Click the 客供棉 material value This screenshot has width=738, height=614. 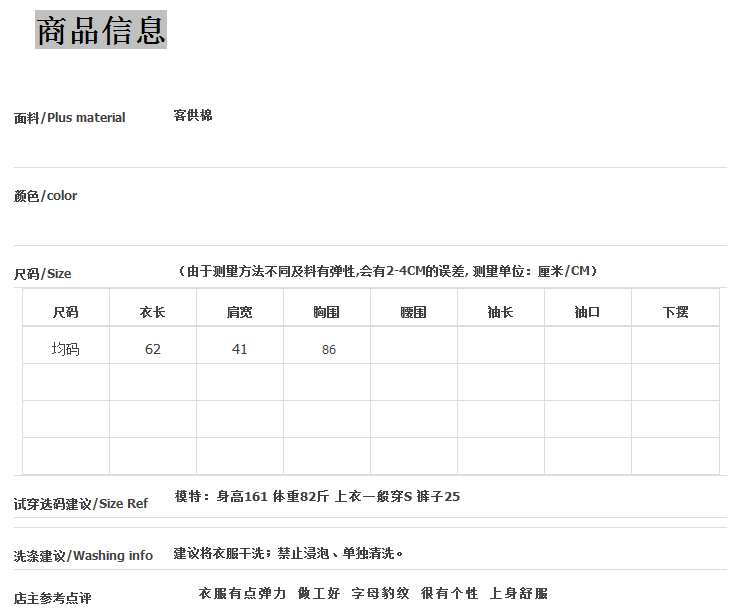point(193,116)
